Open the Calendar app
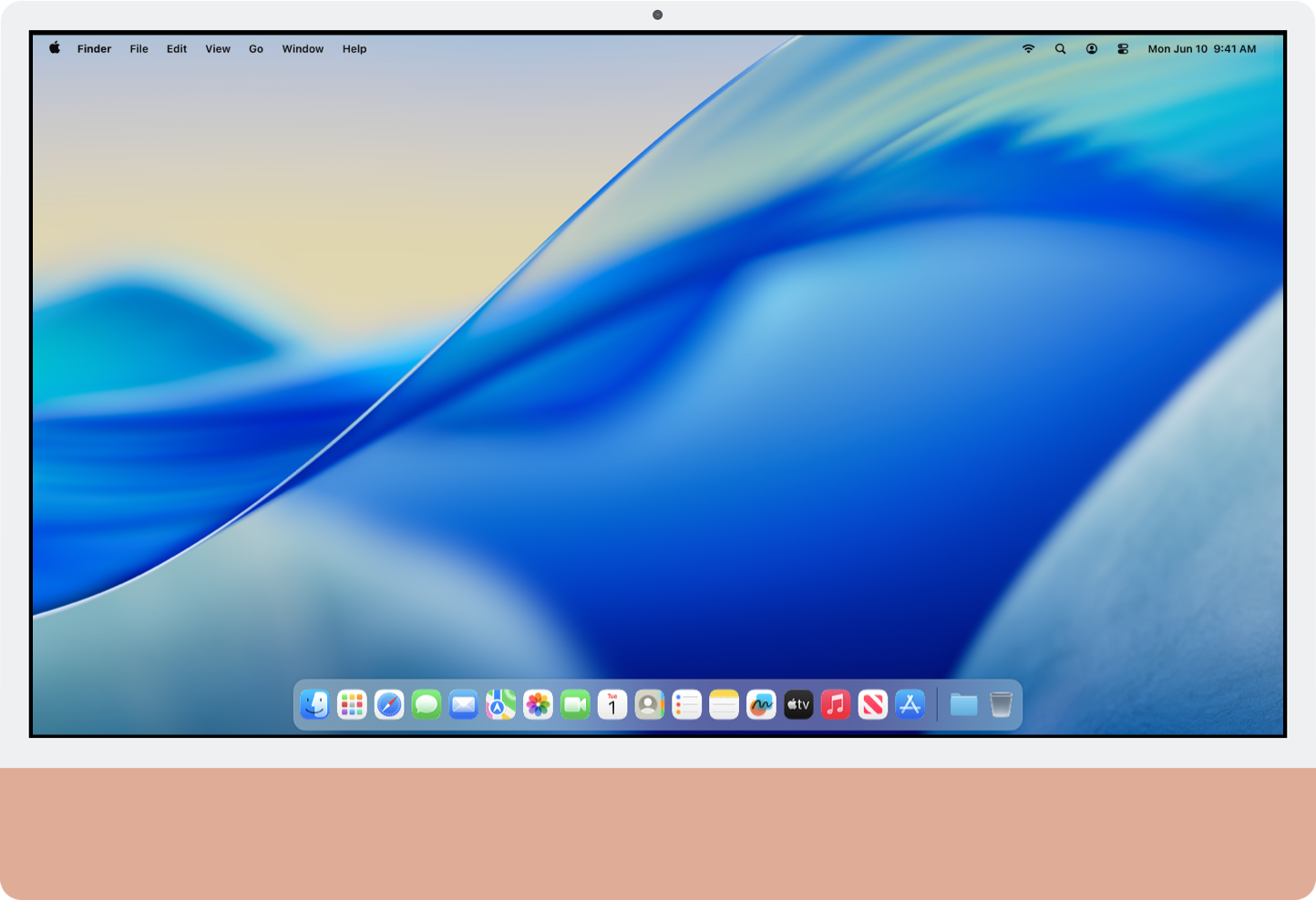This screenshot has height=900, width=1316. 612,704
